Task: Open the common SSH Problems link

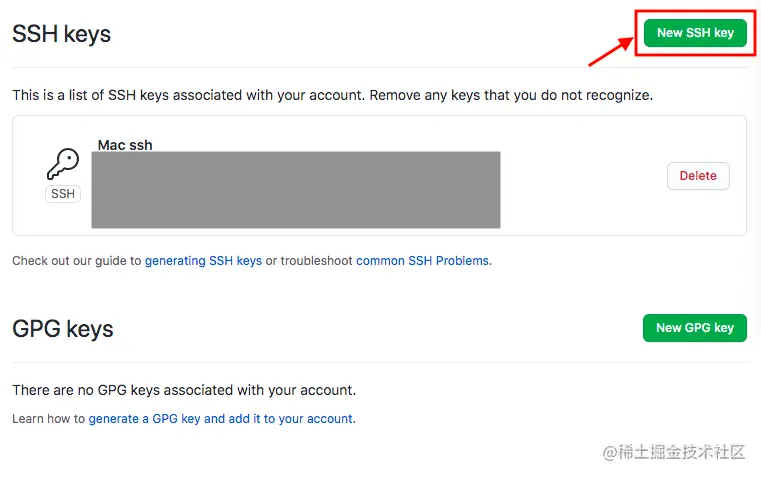Action: (422, 261)
